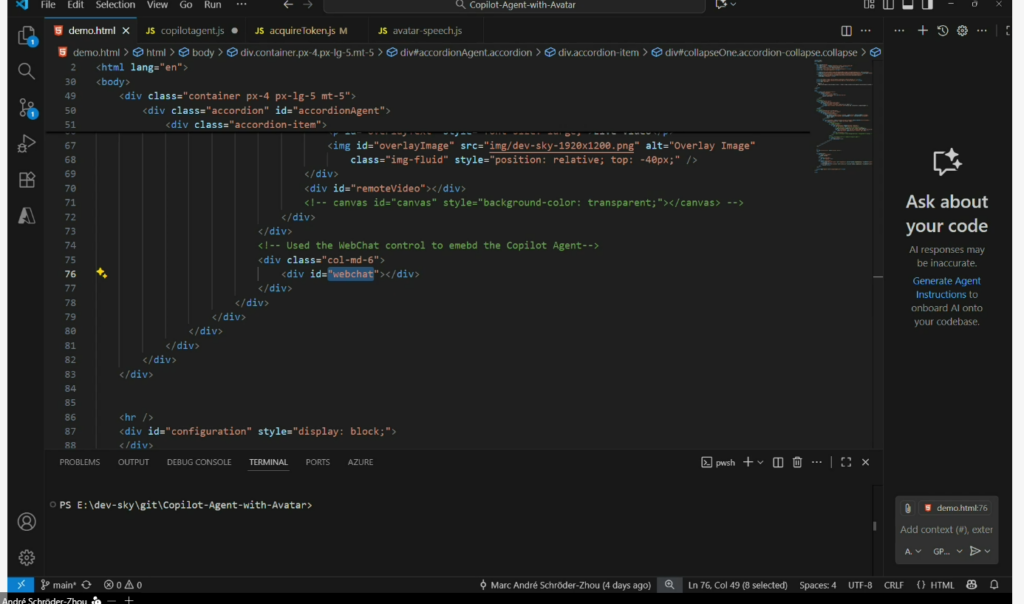Click the chat Add context input field
This screenshot has height=604, width=1024.
[946, 530]
